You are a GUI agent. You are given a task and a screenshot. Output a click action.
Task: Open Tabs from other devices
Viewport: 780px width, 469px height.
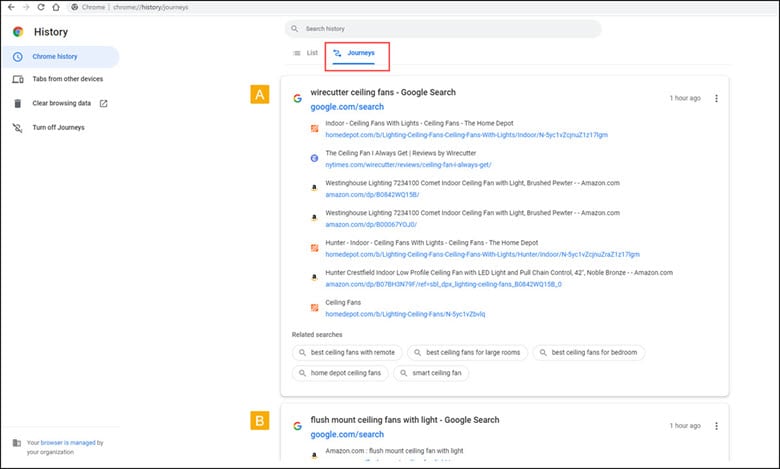[x=68, y=79]
